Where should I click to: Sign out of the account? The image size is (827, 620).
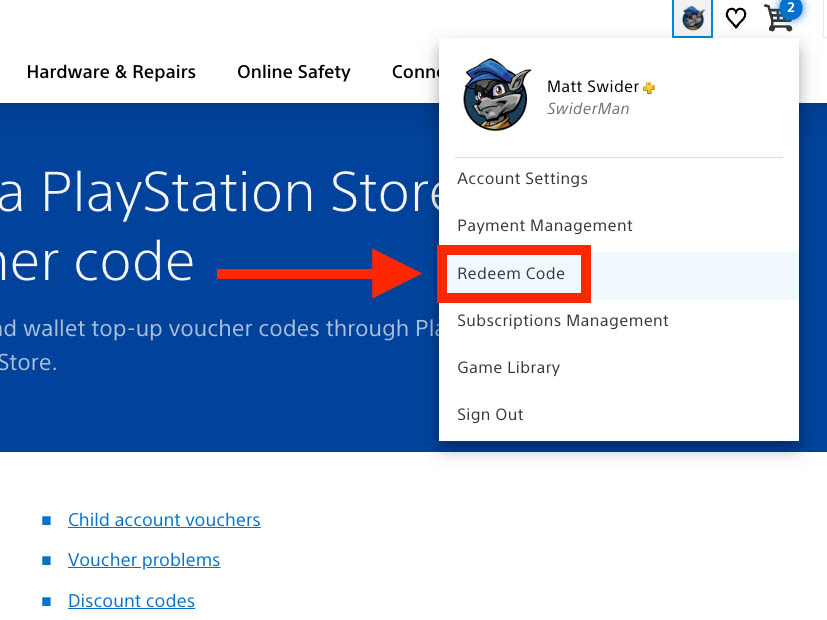(x=490, y=414)
